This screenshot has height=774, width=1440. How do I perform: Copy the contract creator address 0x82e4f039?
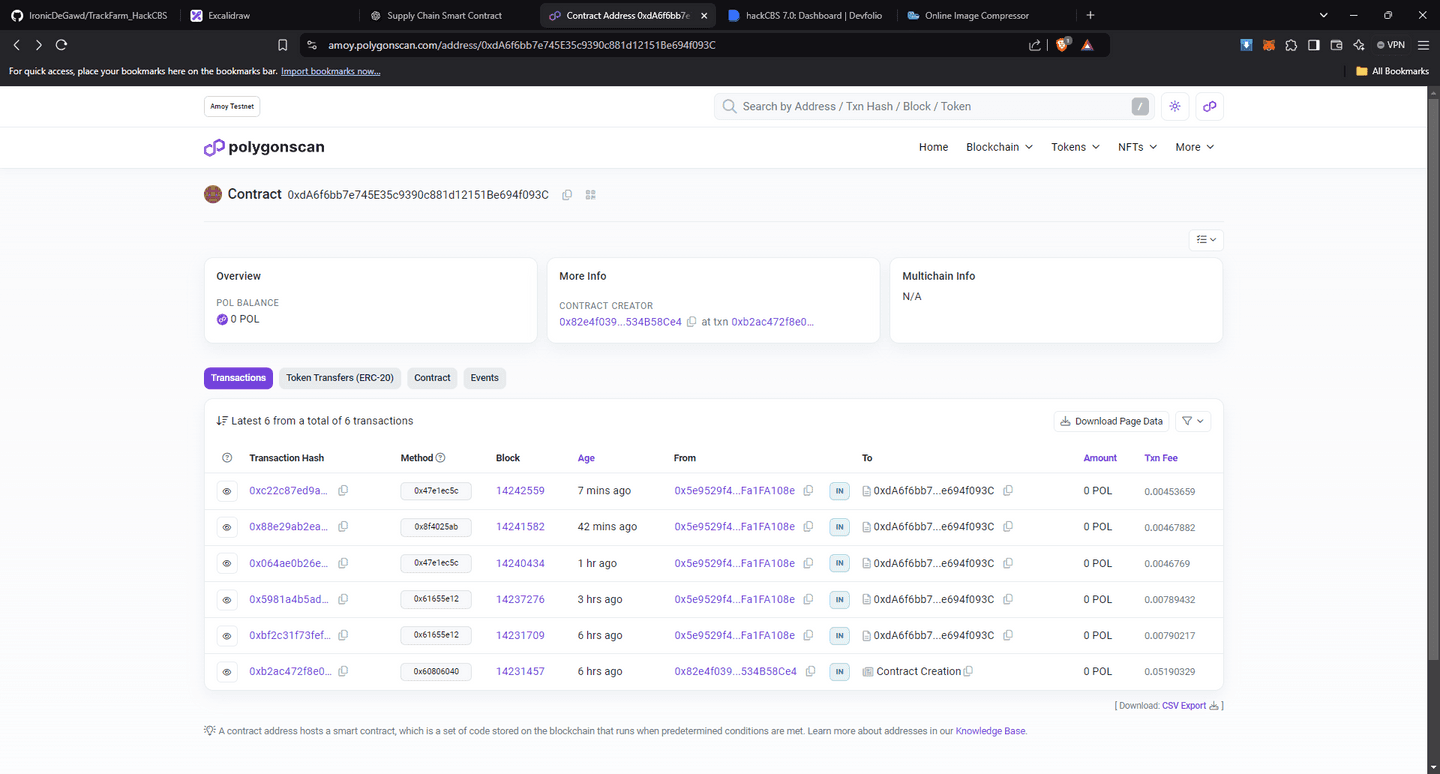[691, 322]
